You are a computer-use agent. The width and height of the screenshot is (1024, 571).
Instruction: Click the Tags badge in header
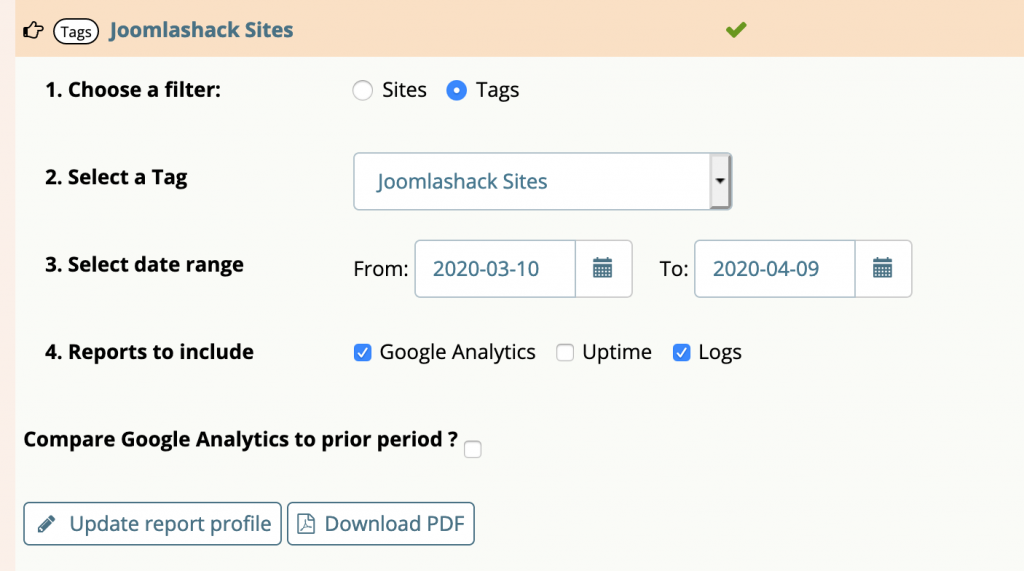tap(76, 31)
